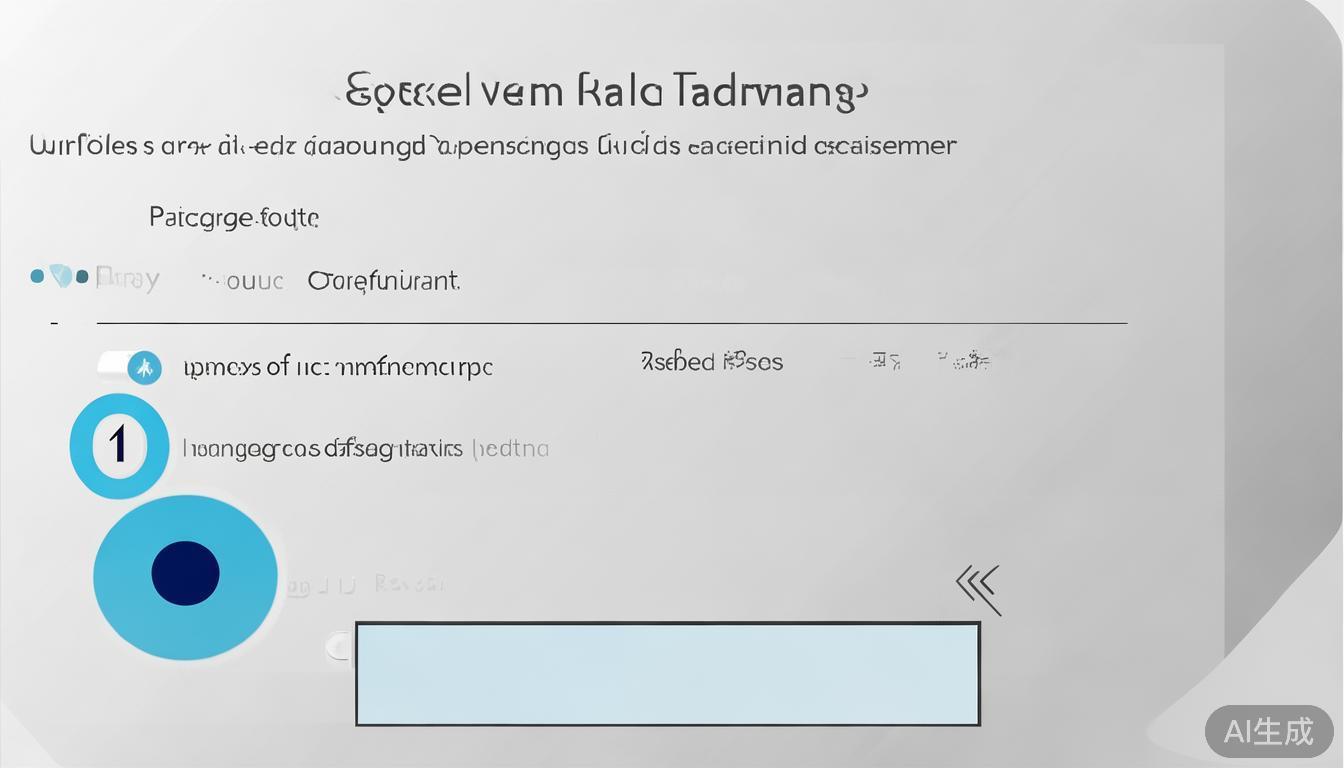This screenshot has width=1344, height=768.
Task: Click the faded Revsal label
Action: (x=409, y=584)
